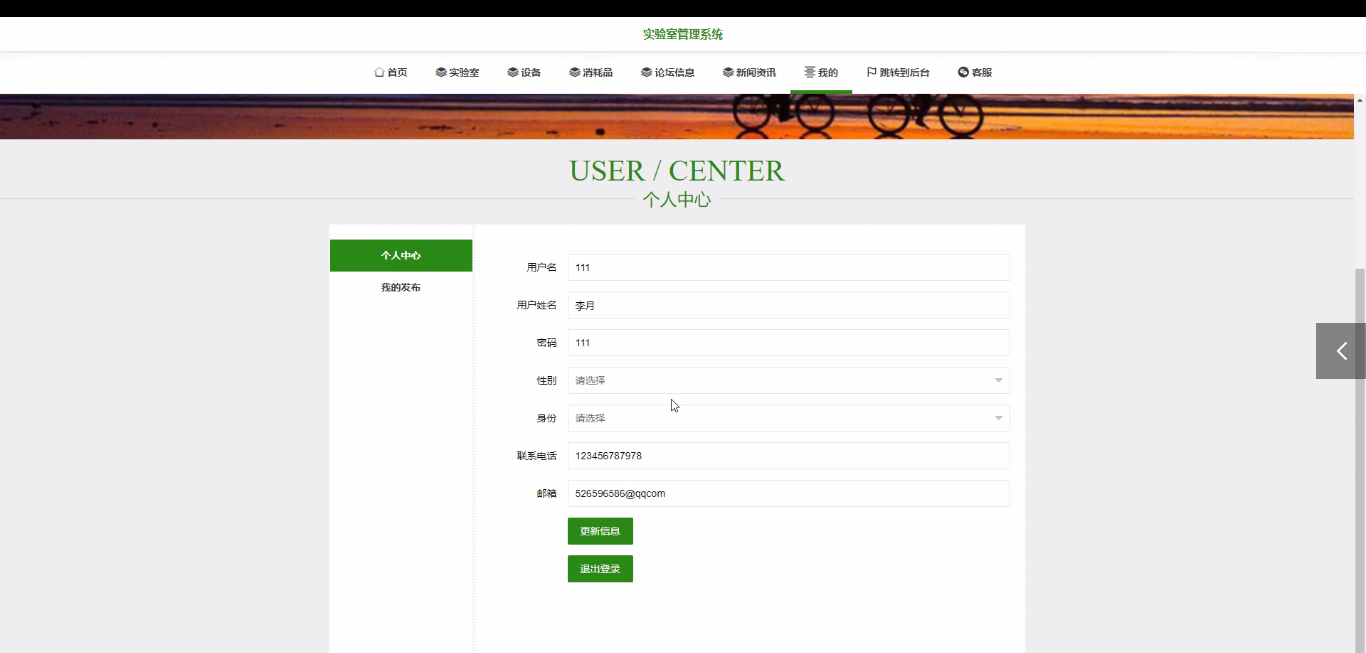
Task: Click the 用户姓名 field containing 李月
Action: pos(788,305)
